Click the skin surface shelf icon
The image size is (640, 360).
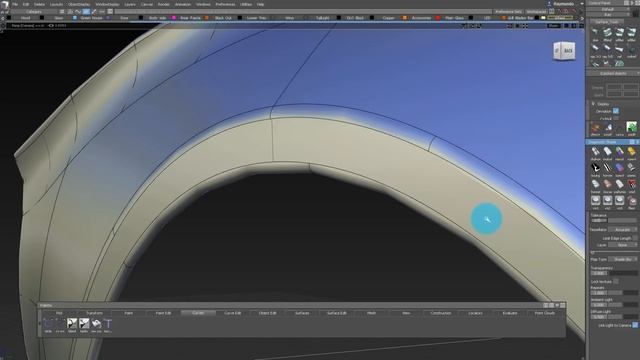pos(596,34)
